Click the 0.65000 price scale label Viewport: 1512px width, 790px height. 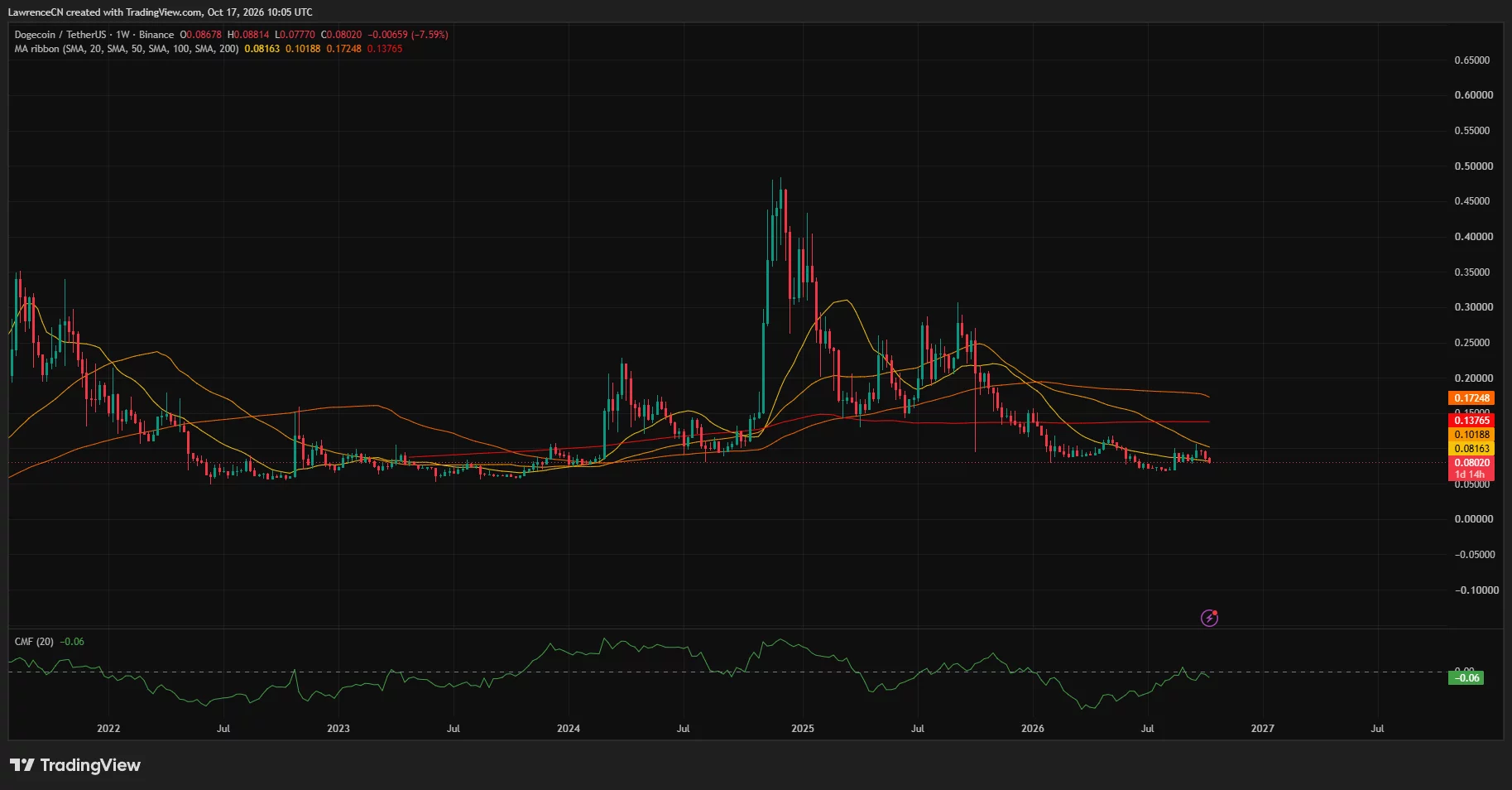pyautogui.click(x=1472, y=60)
